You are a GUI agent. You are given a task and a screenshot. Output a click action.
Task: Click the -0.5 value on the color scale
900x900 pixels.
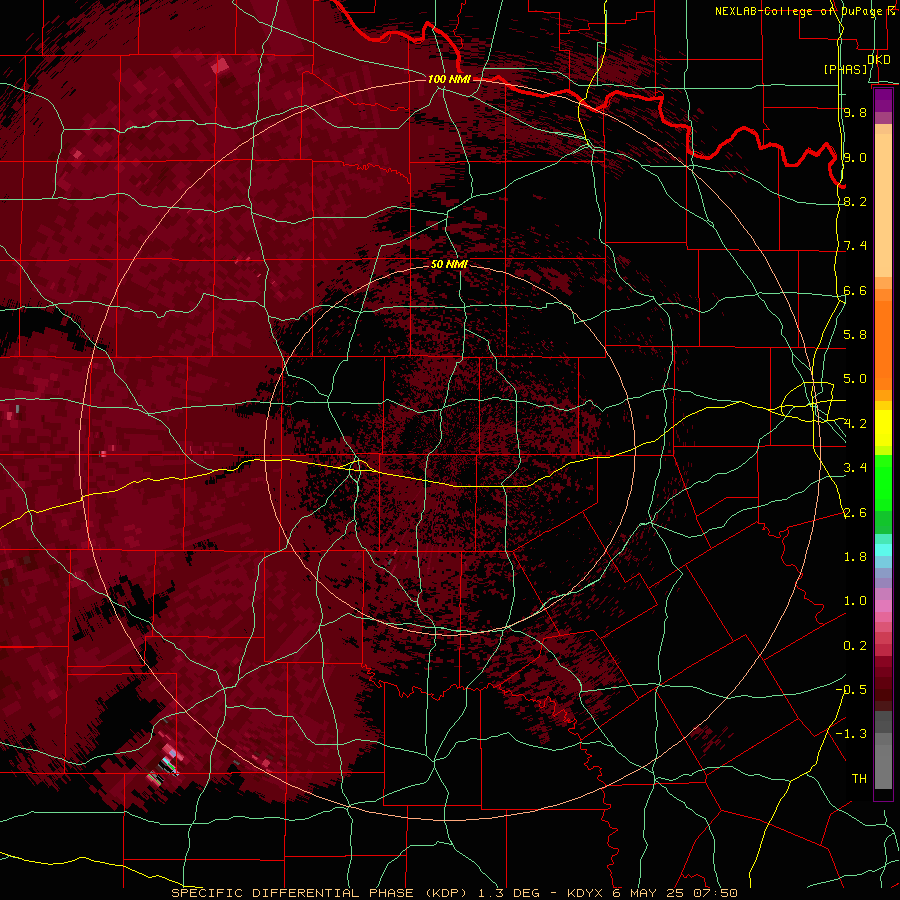[851, 689]
